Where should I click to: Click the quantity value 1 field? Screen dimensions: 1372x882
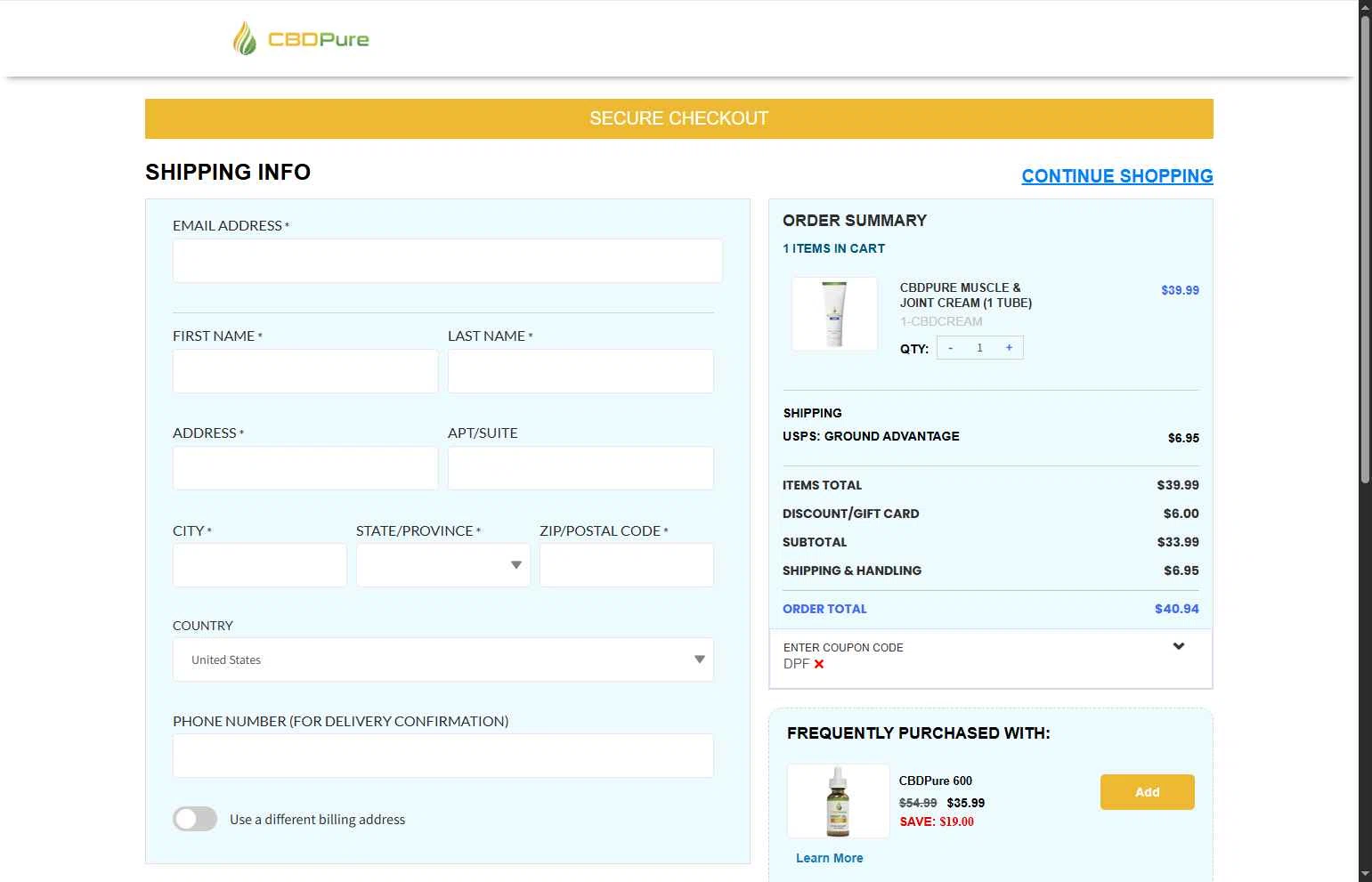(979, 348)
